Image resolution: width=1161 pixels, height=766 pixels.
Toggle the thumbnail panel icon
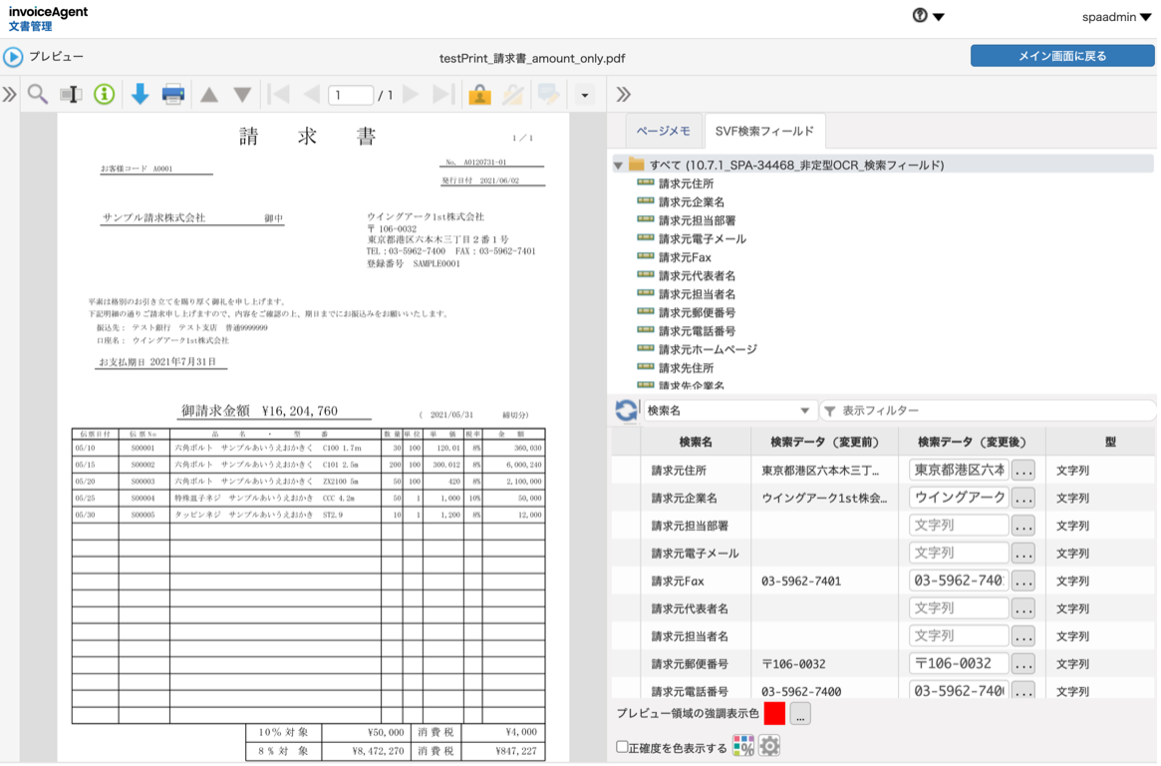(x=70, y=95)
